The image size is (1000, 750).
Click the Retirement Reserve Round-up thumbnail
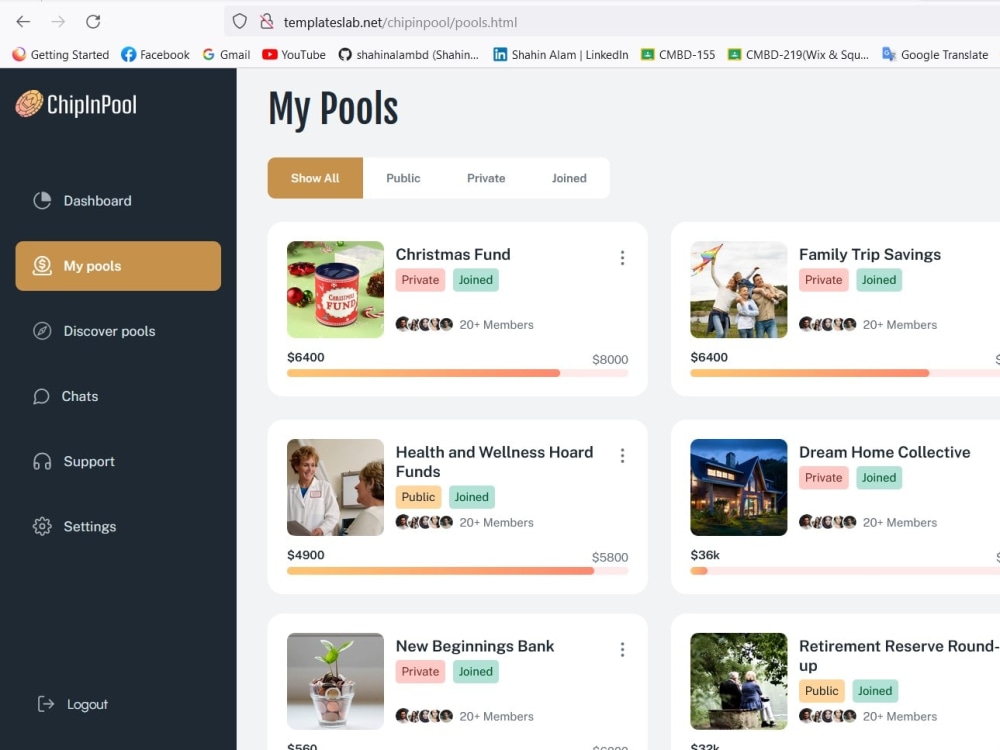(739, 681)
